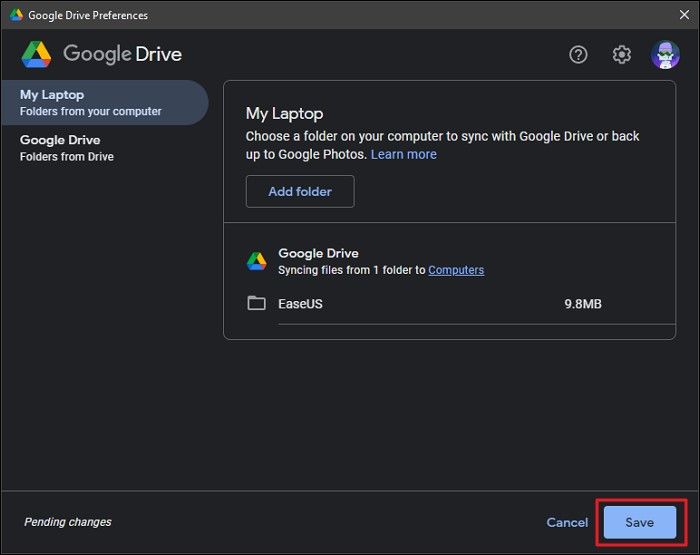Switch to the Google Drive sidebar tab
The height and width of the screenshot is (555, 700).
pyautogui.click(x=67, y=148)
